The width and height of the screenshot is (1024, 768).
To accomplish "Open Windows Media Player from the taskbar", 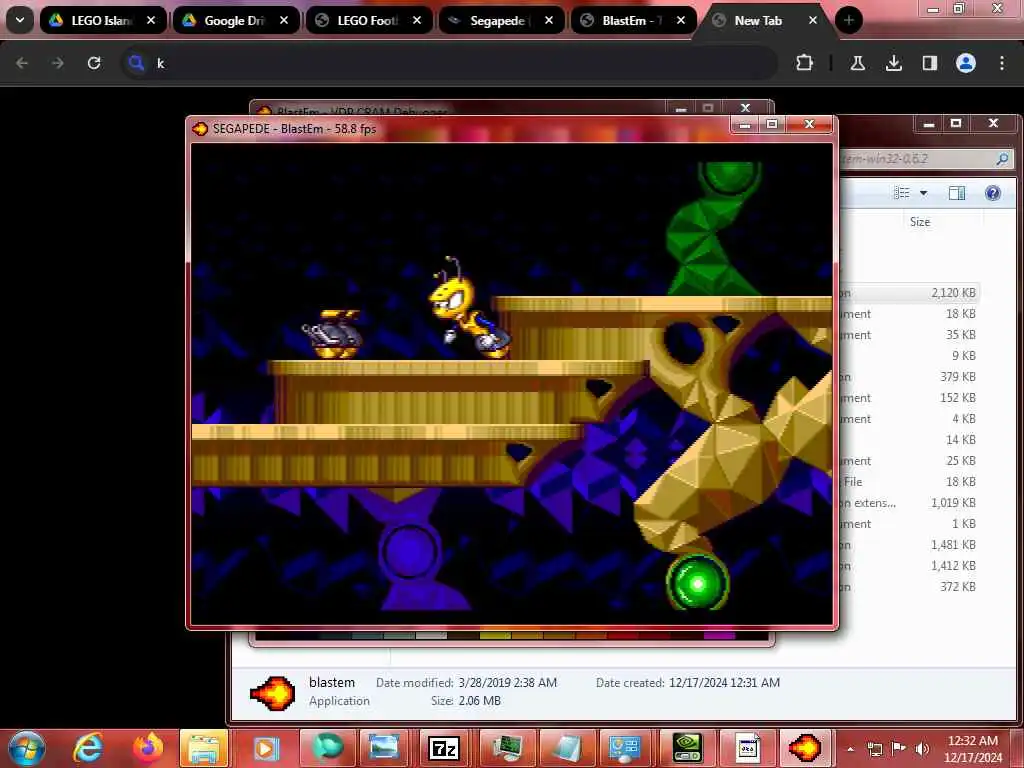I will 265,748.
